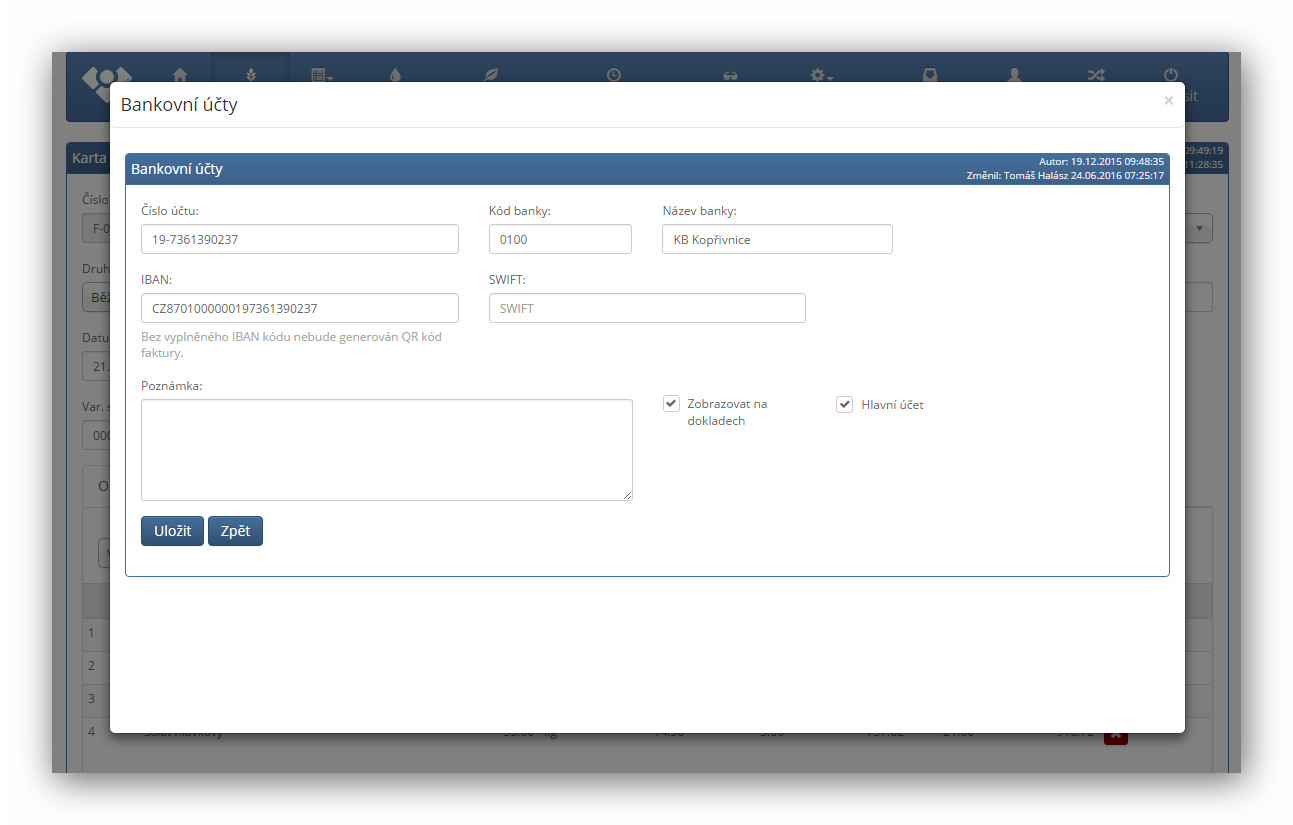
Task: Expand the gear settings dropdown in navbar
Action: point(822,75)
